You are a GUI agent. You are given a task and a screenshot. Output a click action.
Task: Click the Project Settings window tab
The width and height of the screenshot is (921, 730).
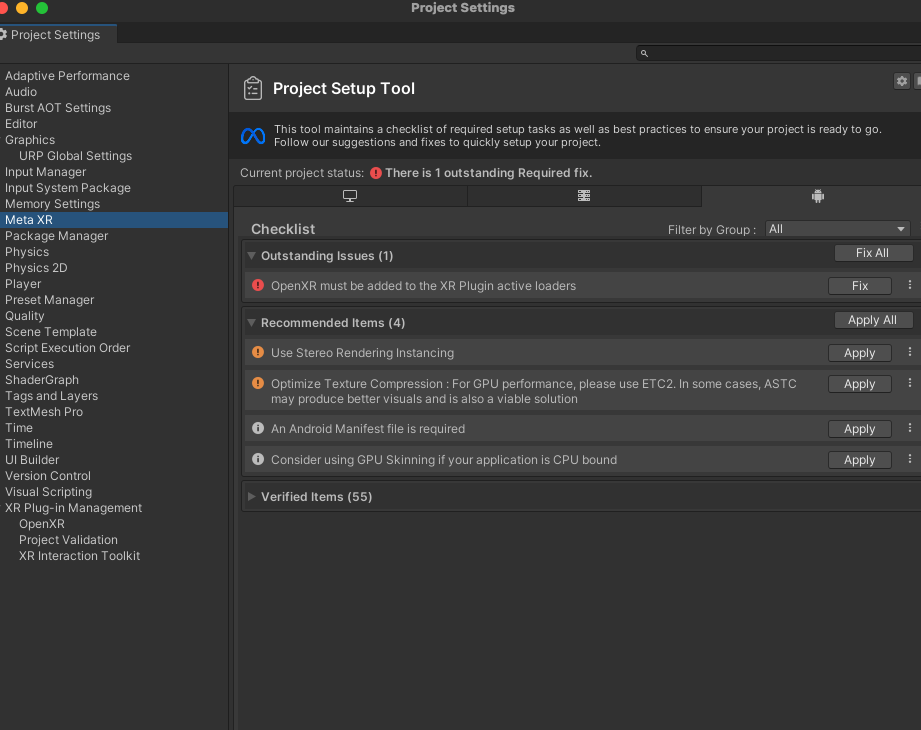click(56, 34)
